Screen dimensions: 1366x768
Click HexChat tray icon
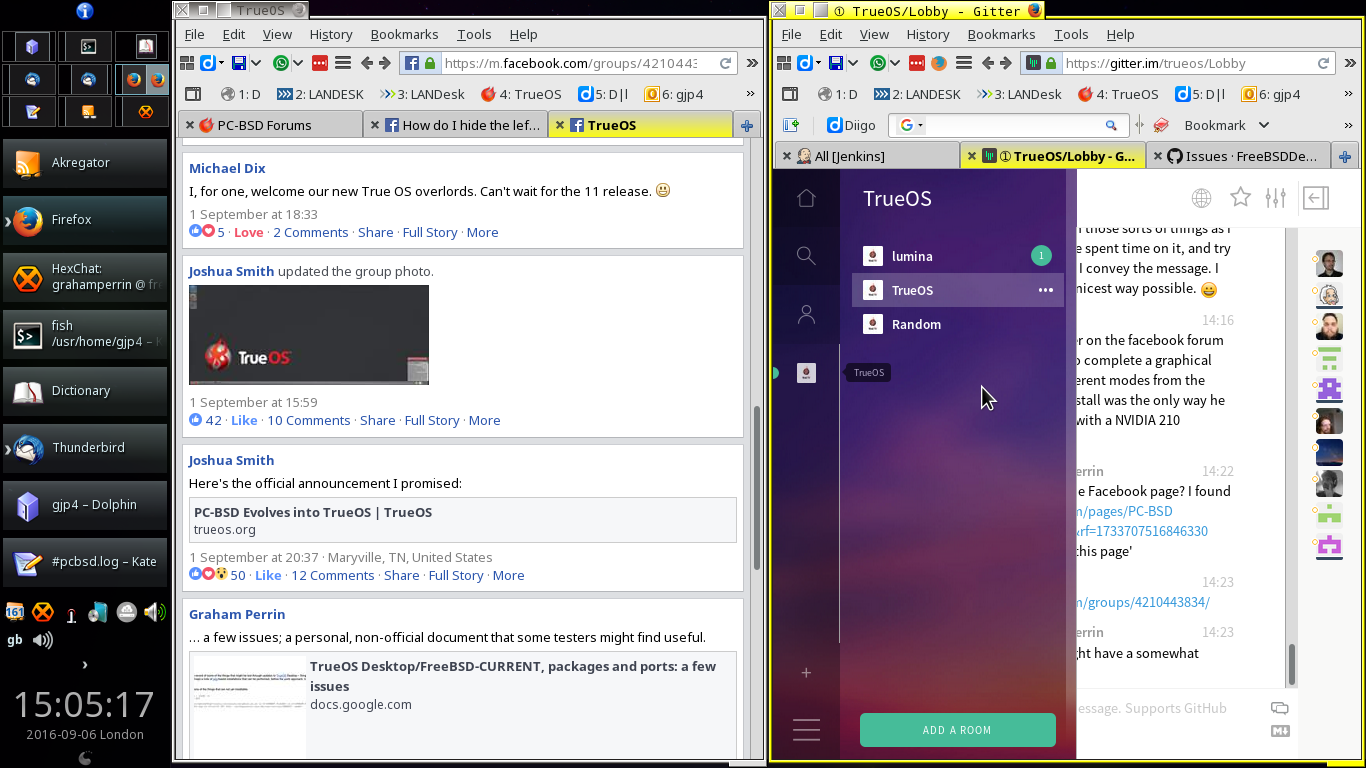click(42, 612)
